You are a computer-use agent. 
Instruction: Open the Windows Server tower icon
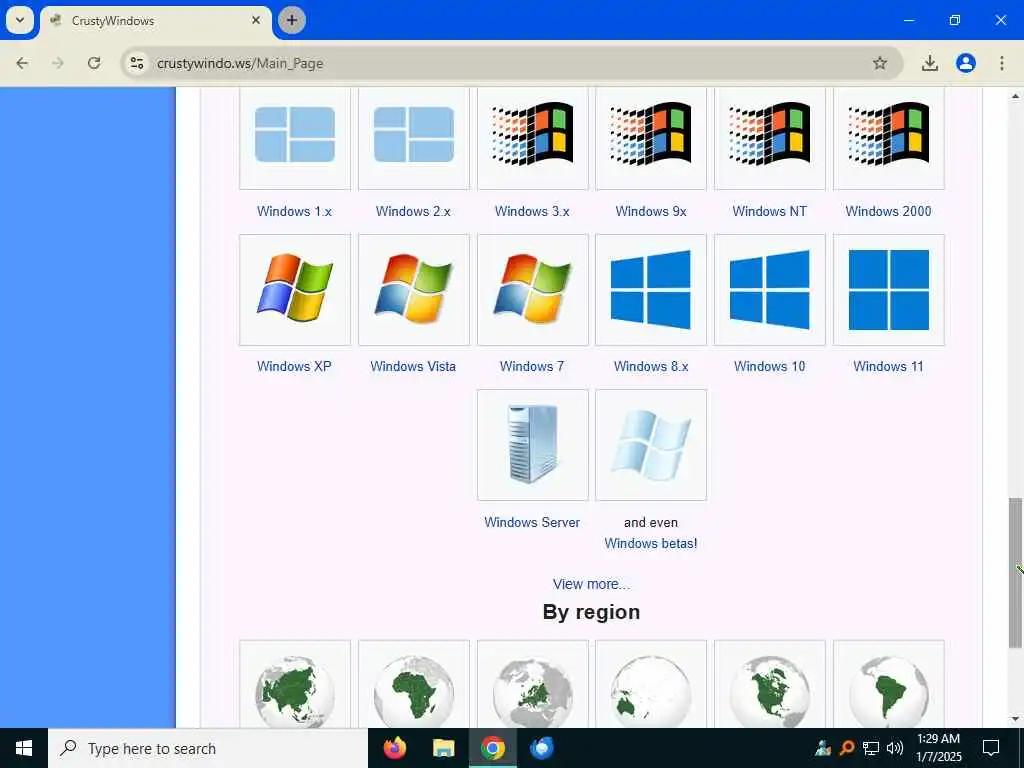[532, 445]
